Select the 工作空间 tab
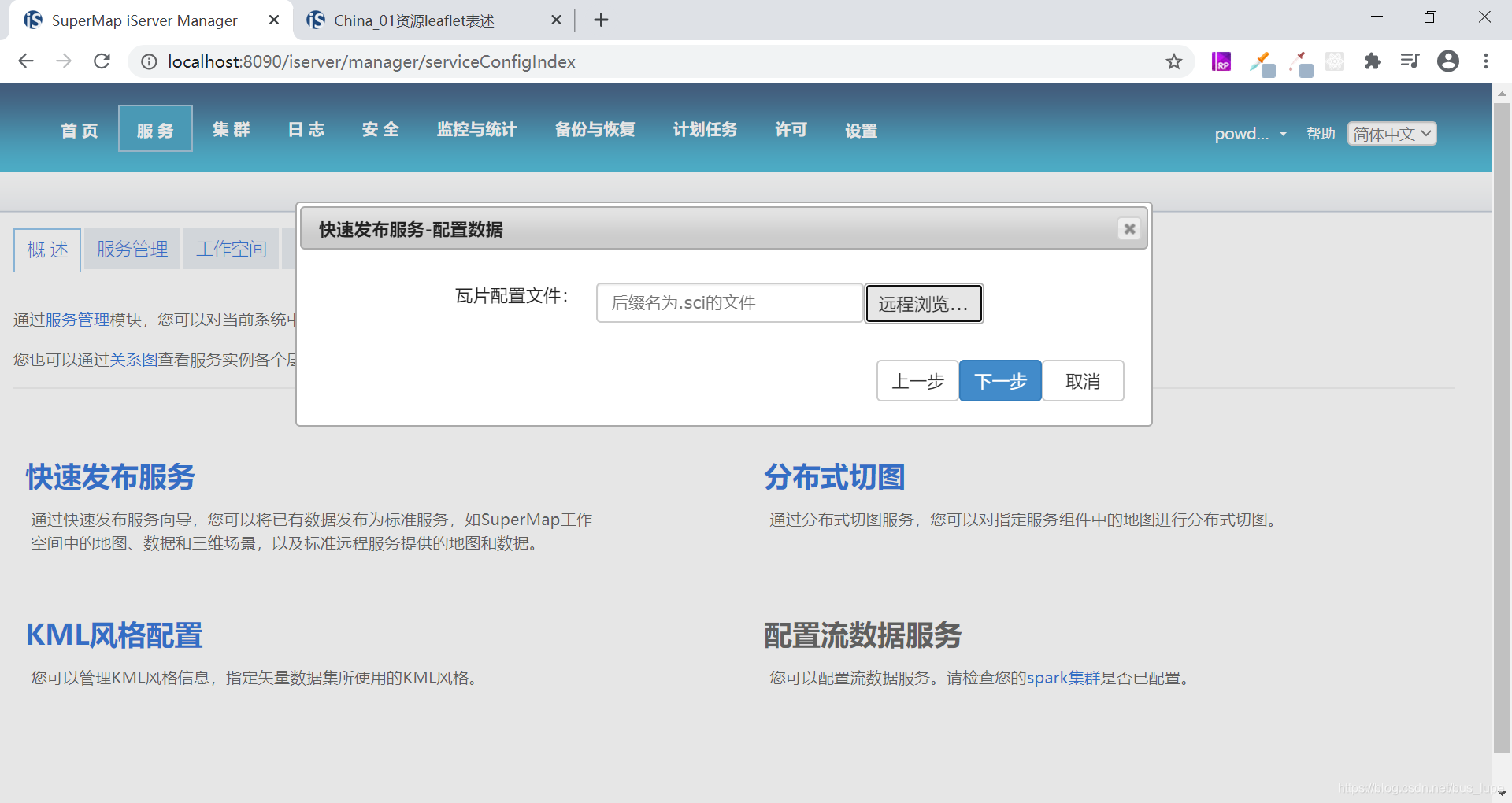 232,250
